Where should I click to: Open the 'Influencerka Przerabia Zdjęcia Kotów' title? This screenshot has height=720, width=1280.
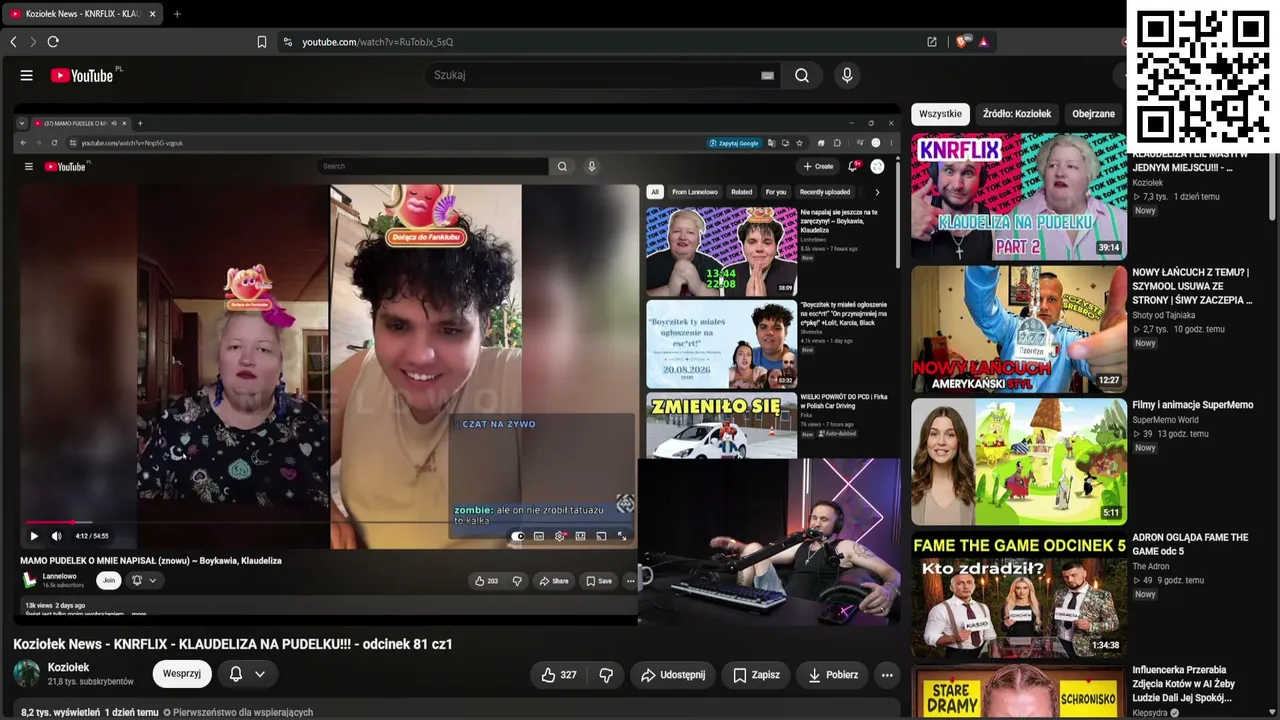(1184, 685)
